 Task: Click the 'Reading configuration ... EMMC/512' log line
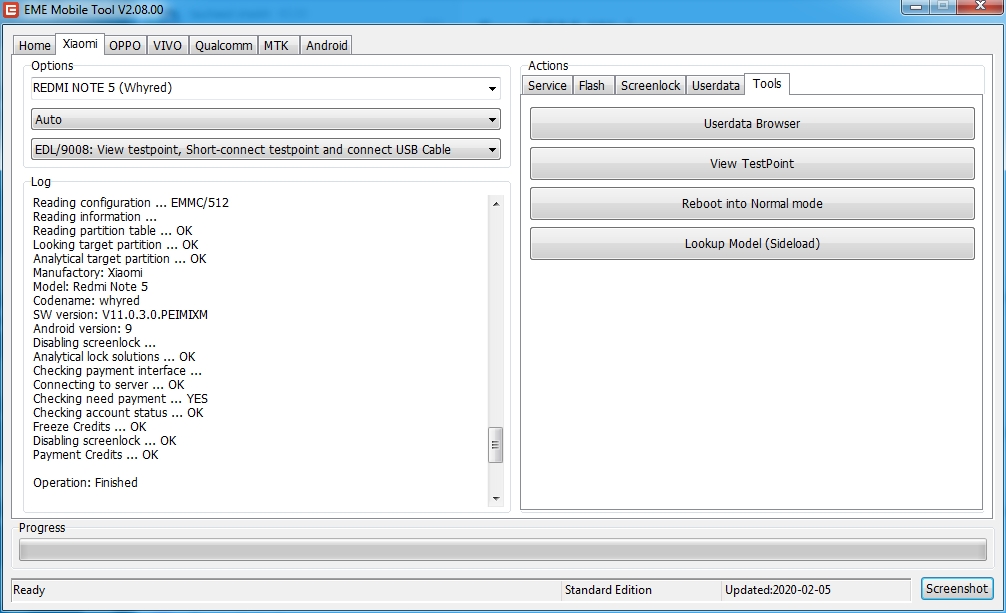point(131,202)
